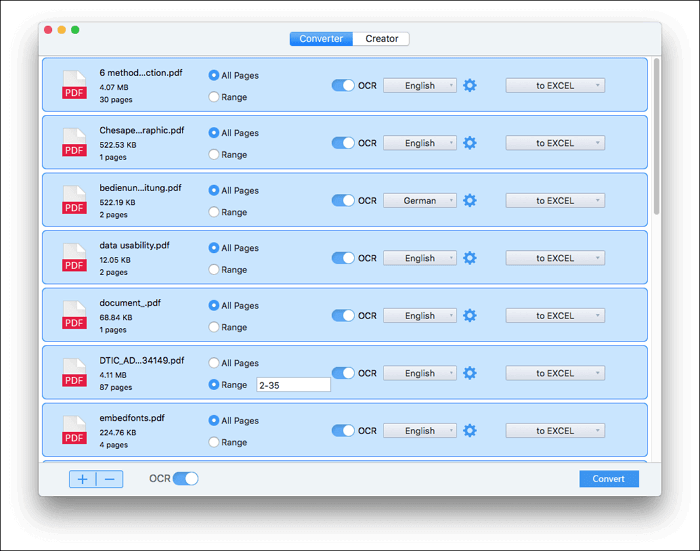This screenshot has height=551, width=700.
Task: Open 'to EXCEL' format dropdown for embedfonts.pdf
Action: (555, 431)
